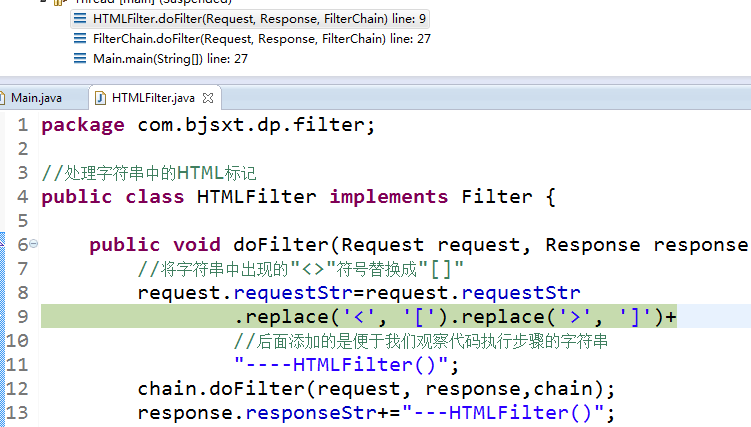Click the Main.main stack frame icon
This screenshot has height=427, width=751.
pos(80,58)
